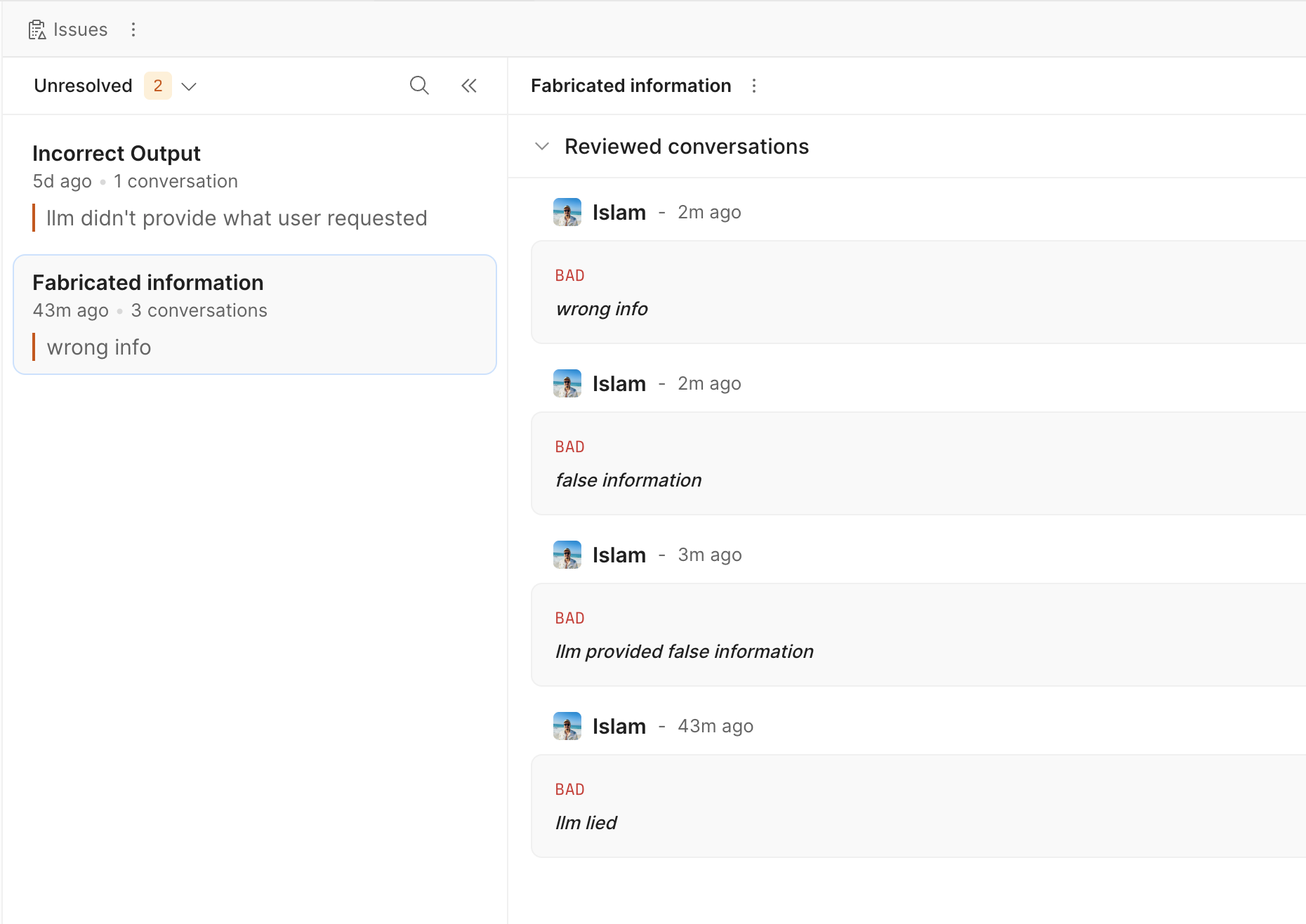The height and width of the screenshot is (924, 1306).
Task: Collapse the sidebar with the double-chevron icon
Action: [468, 85]
